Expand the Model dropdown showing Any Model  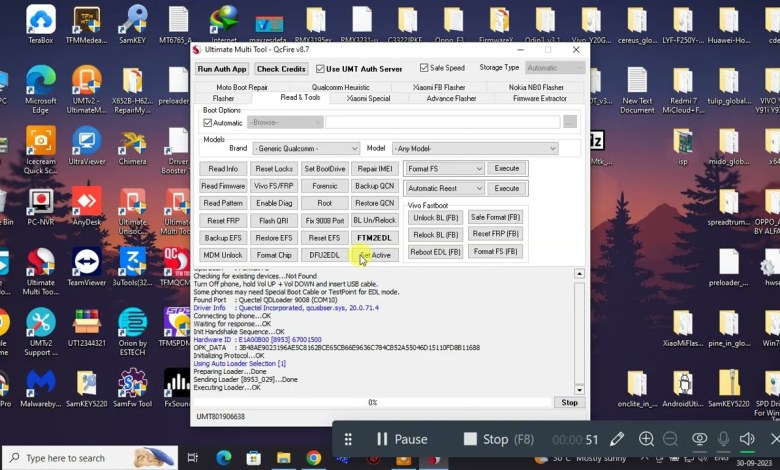coord(475,148)
